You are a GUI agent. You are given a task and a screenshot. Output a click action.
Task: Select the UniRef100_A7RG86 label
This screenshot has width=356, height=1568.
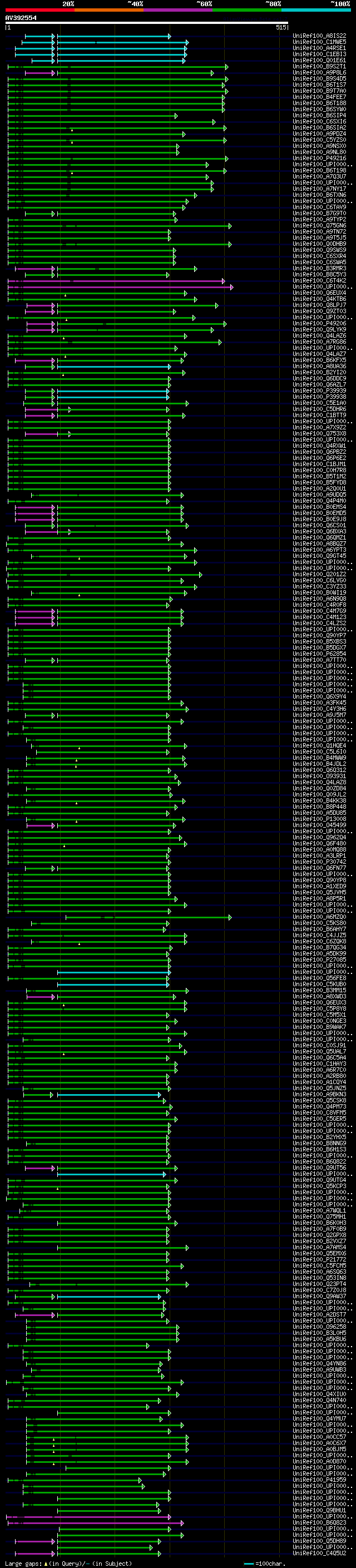pyautogui.click(x=319, y=342)
